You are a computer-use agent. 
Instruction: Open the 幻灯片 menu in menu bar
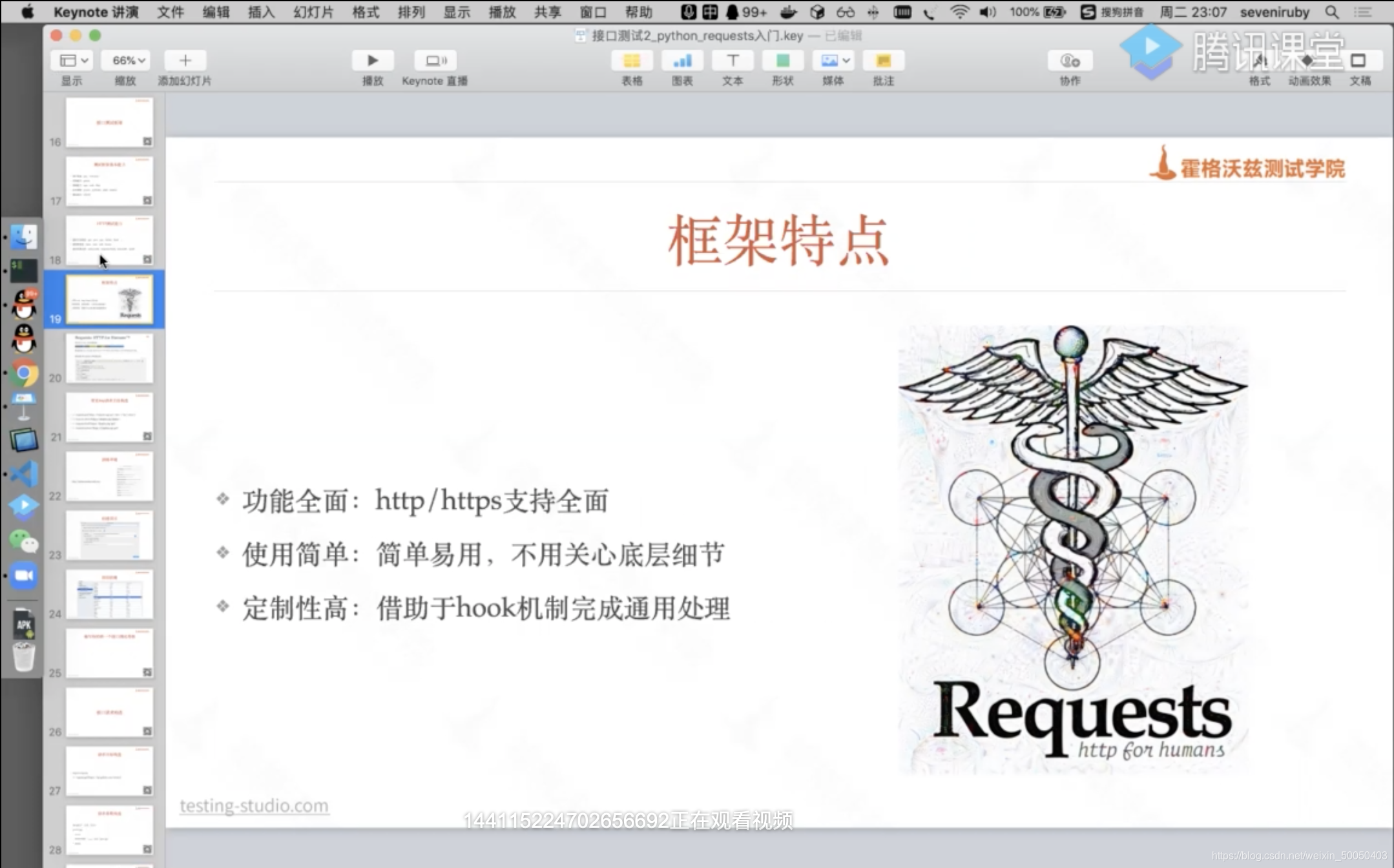tap(313, 12)
